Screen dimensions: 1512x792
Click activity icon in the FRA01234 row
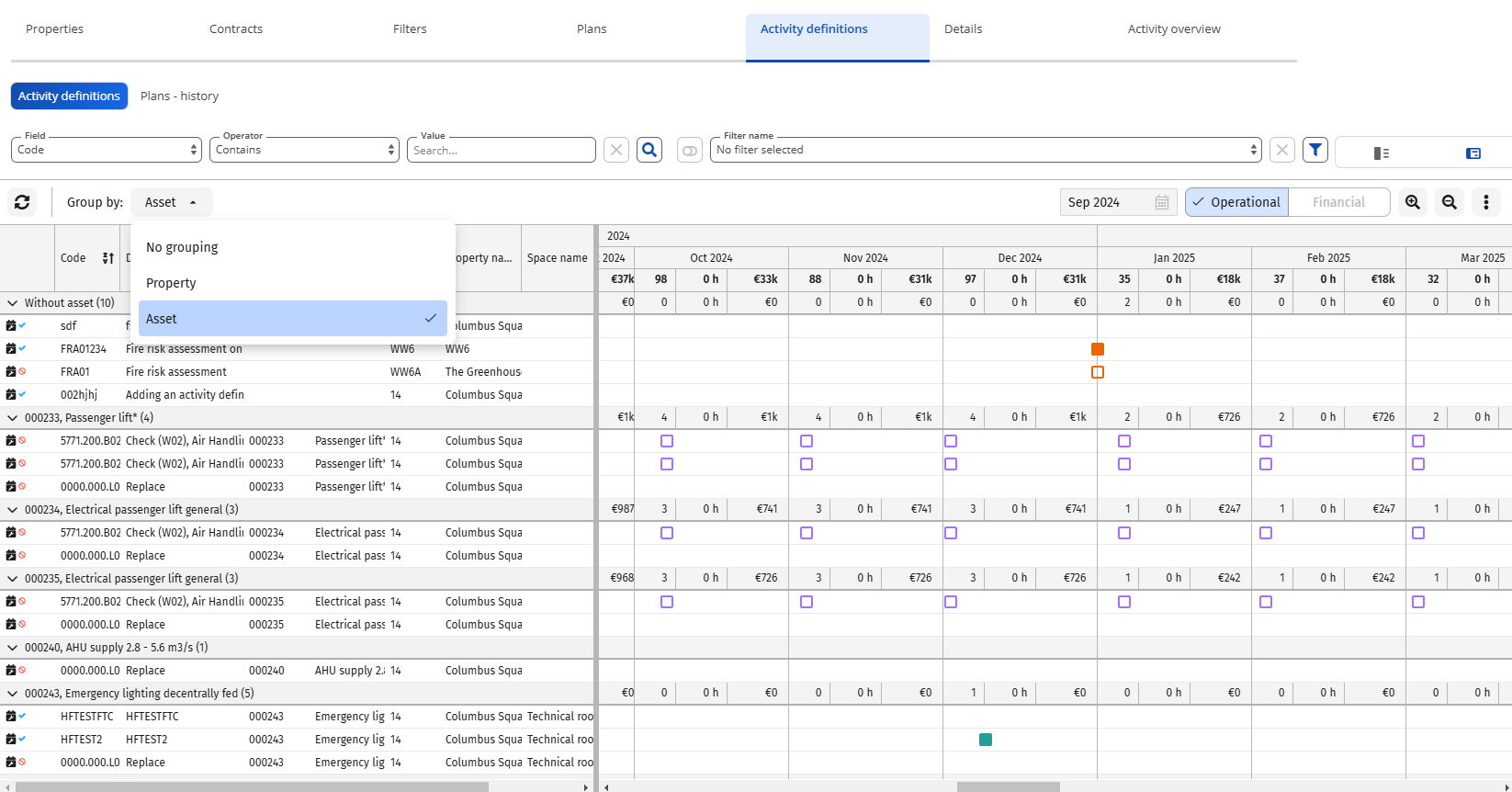11,348
